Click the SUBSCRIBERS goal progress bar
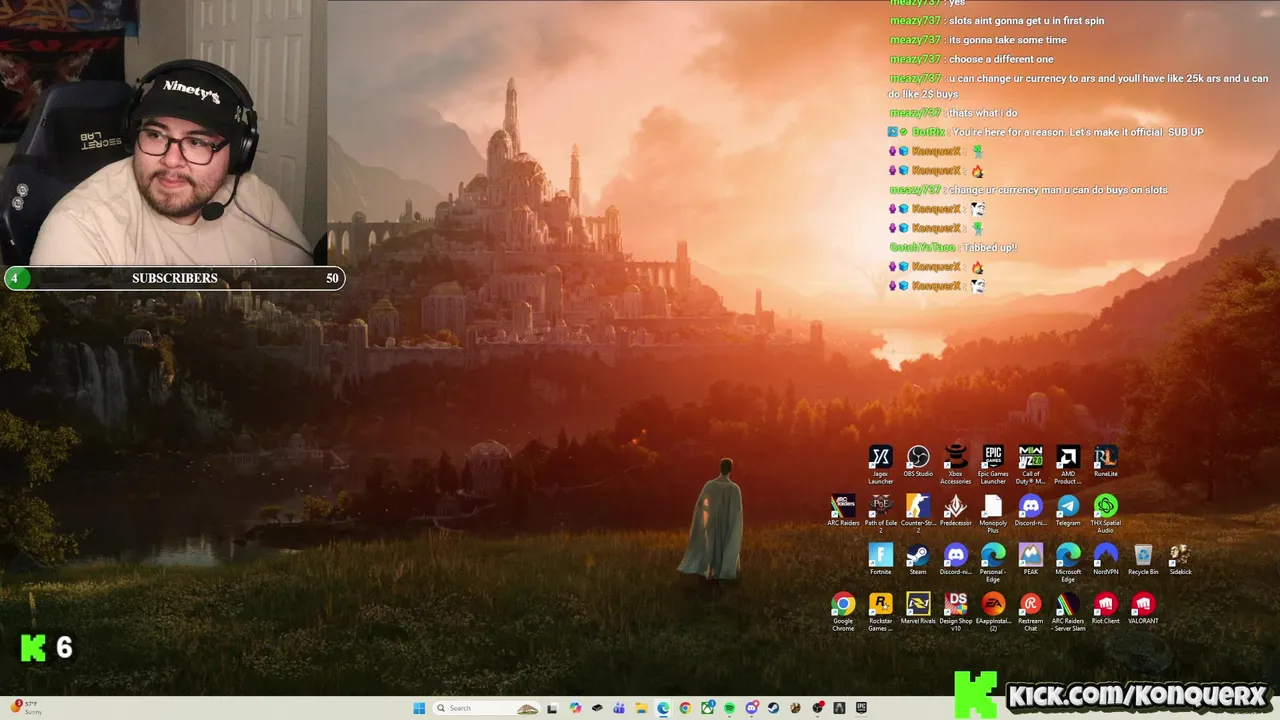Image resolution: width=1280 pixels, height=720 pixels. click(x=174, y=278)
